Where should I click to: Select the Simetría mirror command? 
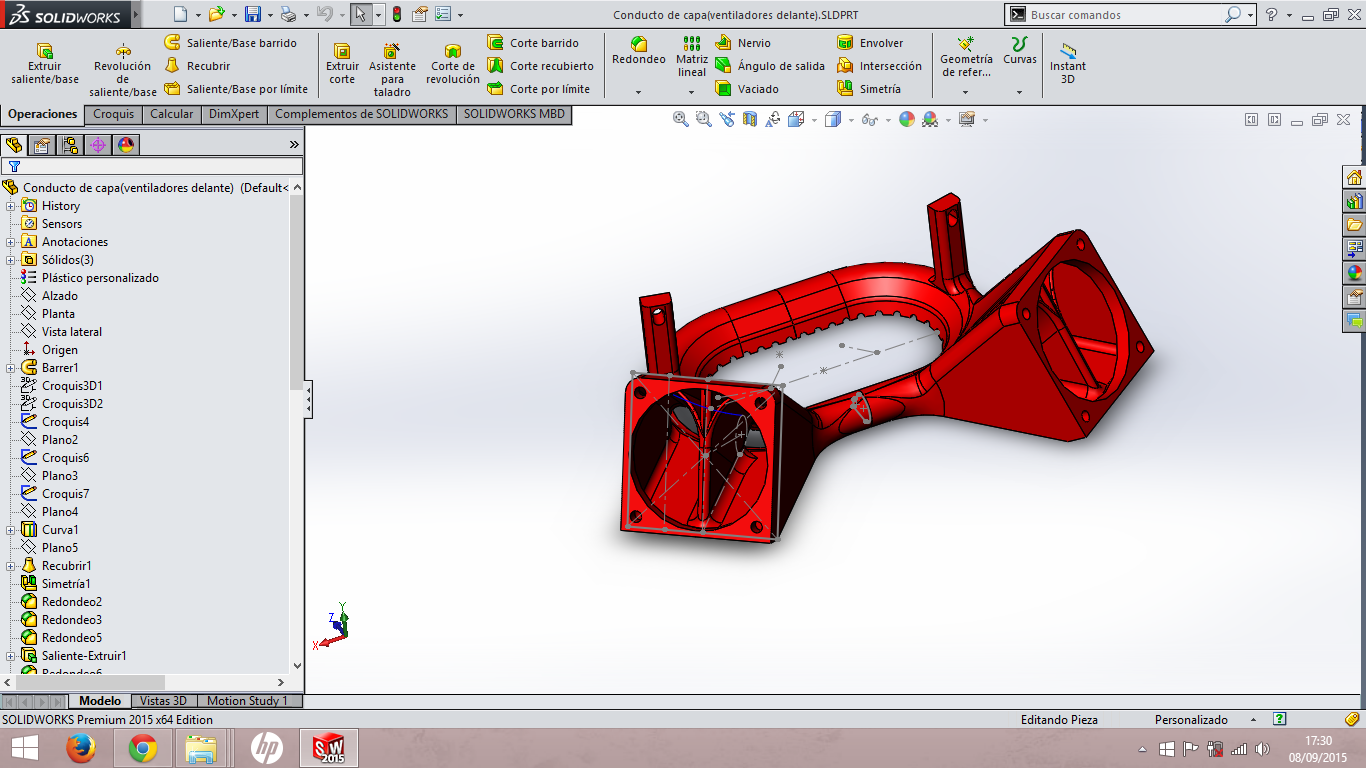point(869,89)
